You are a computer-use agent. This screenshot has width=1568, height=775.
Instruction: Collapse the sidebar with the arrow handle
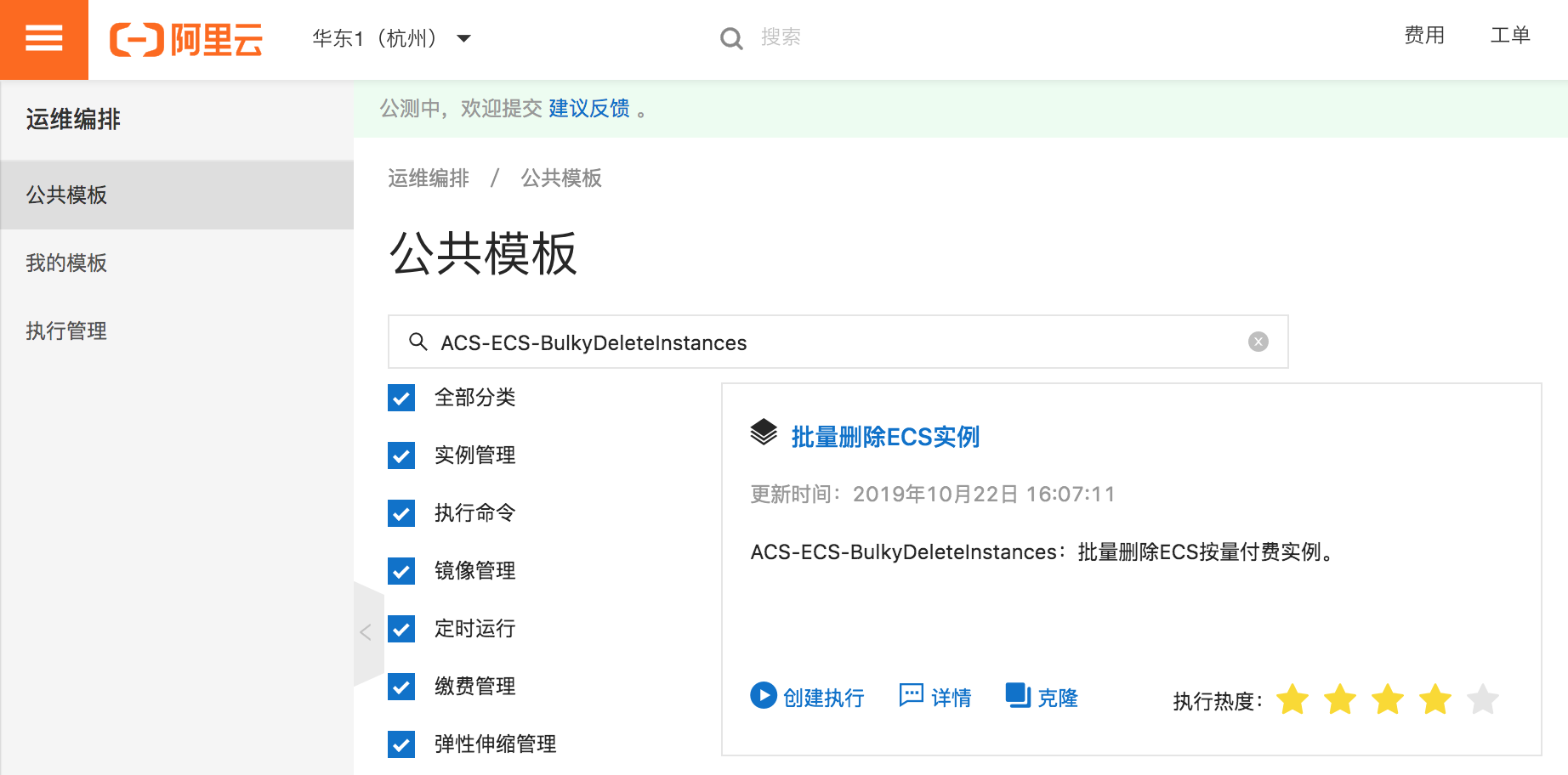(366, 633)
